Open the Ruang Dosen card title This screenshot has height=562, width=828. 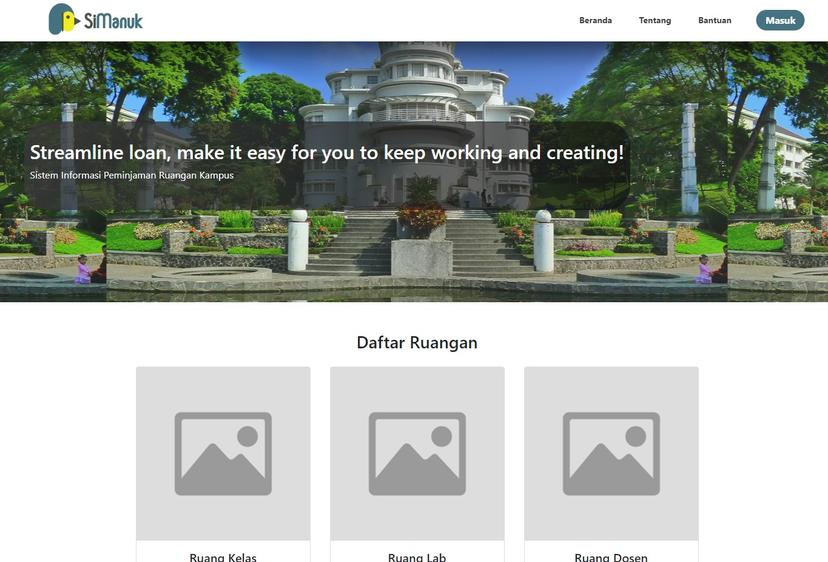pyautogui.click(x=611, y=556)
